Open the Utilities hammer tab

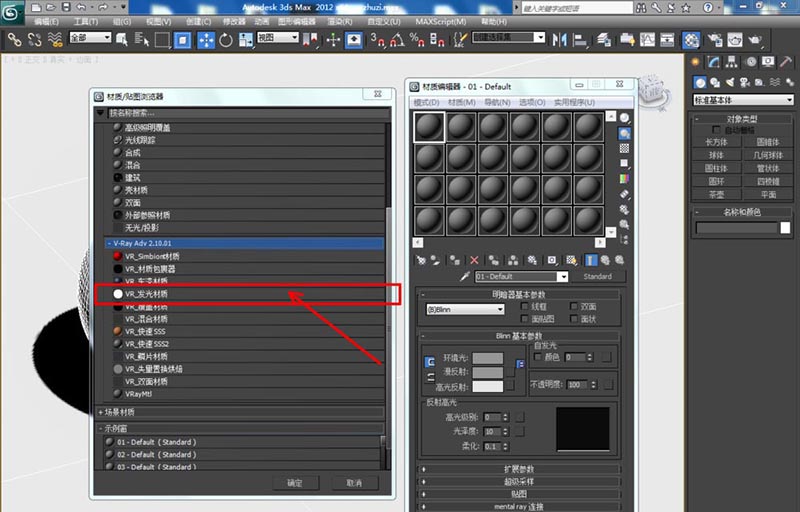[786, 62]
